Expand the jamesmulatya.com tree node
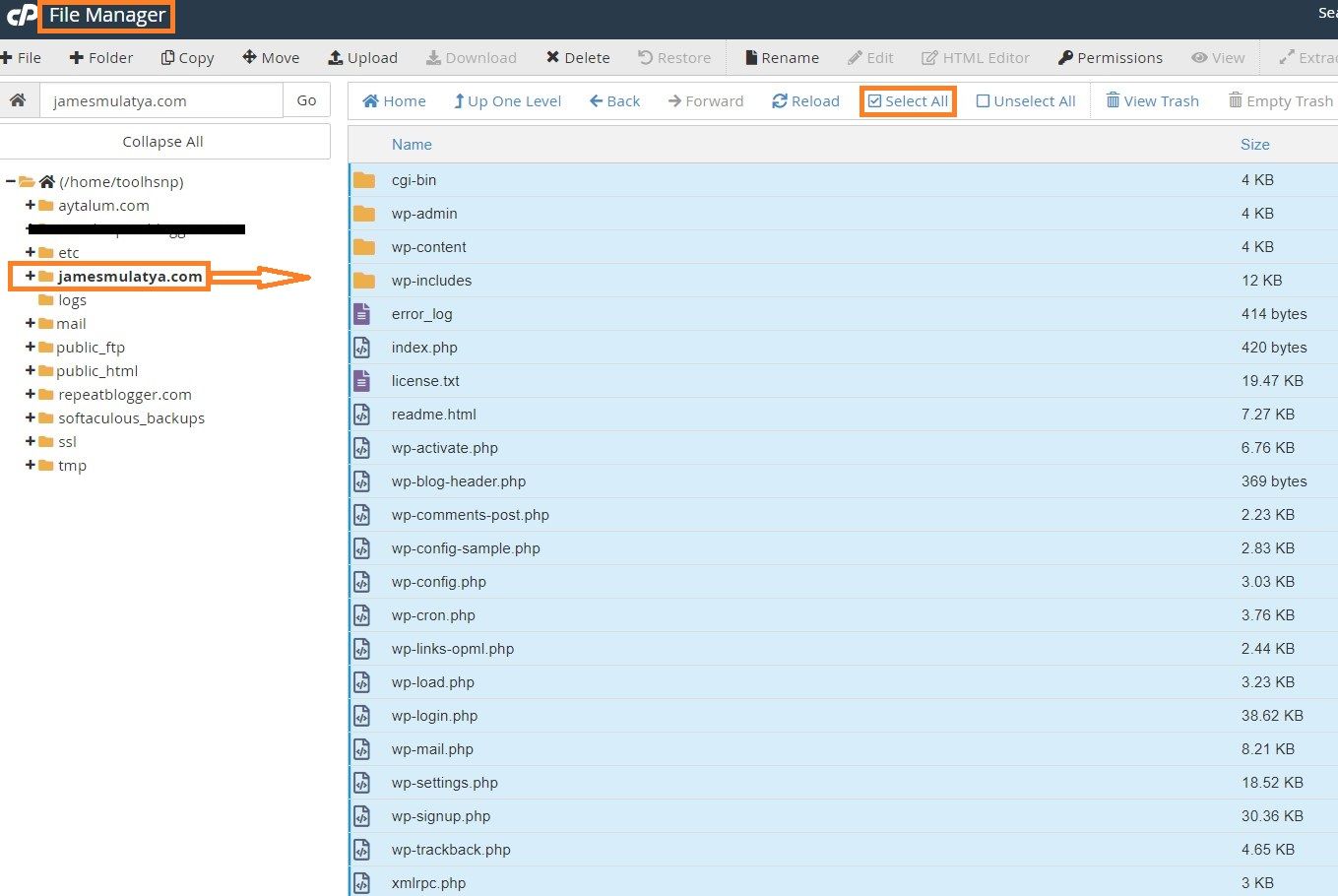Image resolution: width=1338 pixels, height=896 pixels. 31,276
